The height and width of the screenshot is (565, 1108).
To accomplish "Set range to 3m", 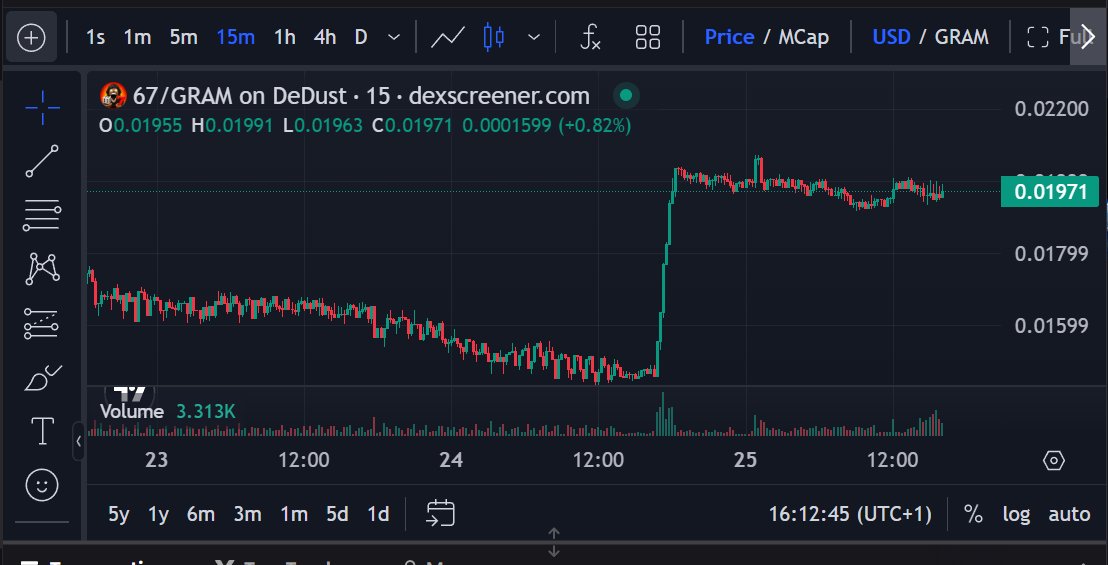I will click(x=247, y=514).
